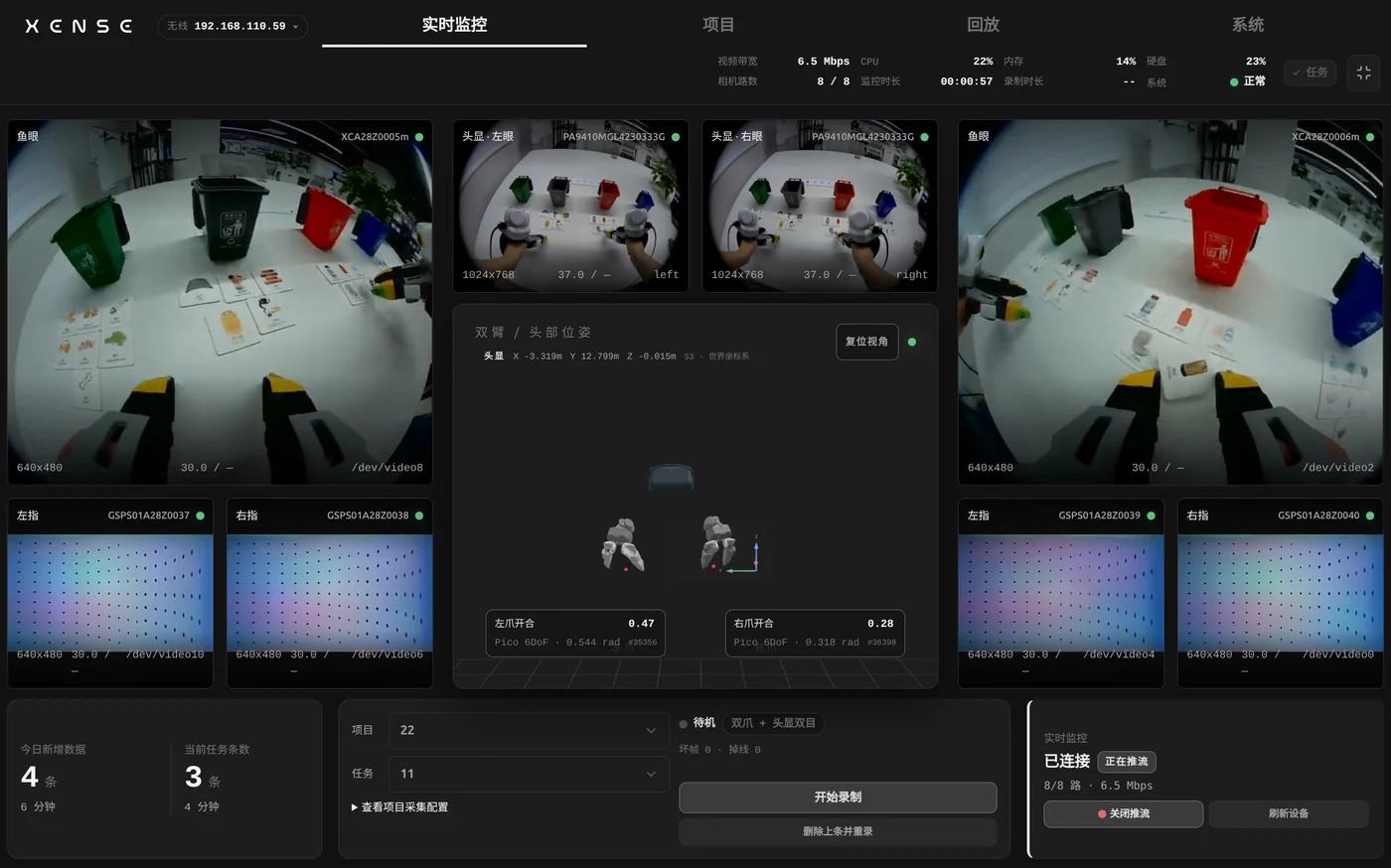Click the 00:00:57 monitoring duration value
This screenshot has width=1391, height=868.
point(966,81)
